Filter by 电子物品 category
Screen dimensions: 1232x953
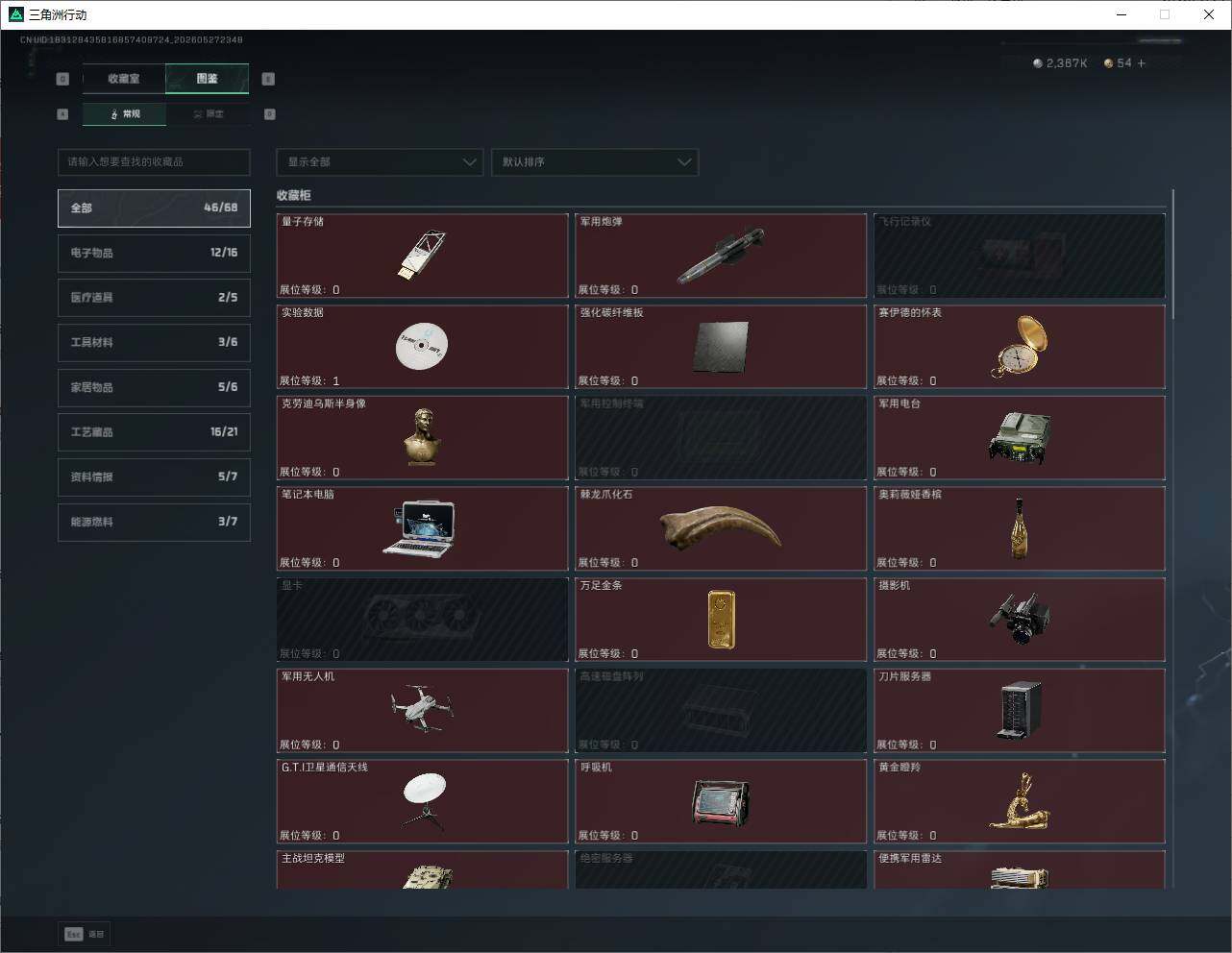[154, 253]
